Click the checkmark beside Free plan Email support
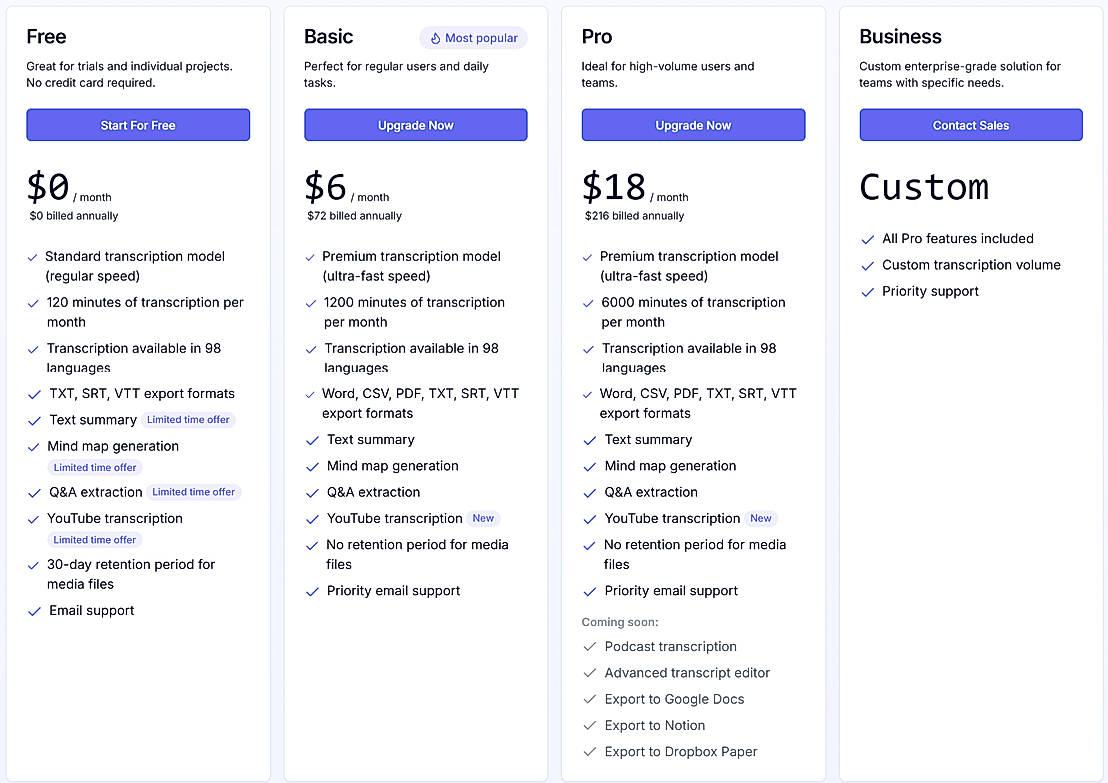1108x783 pixels. click(x=34, y=611)
